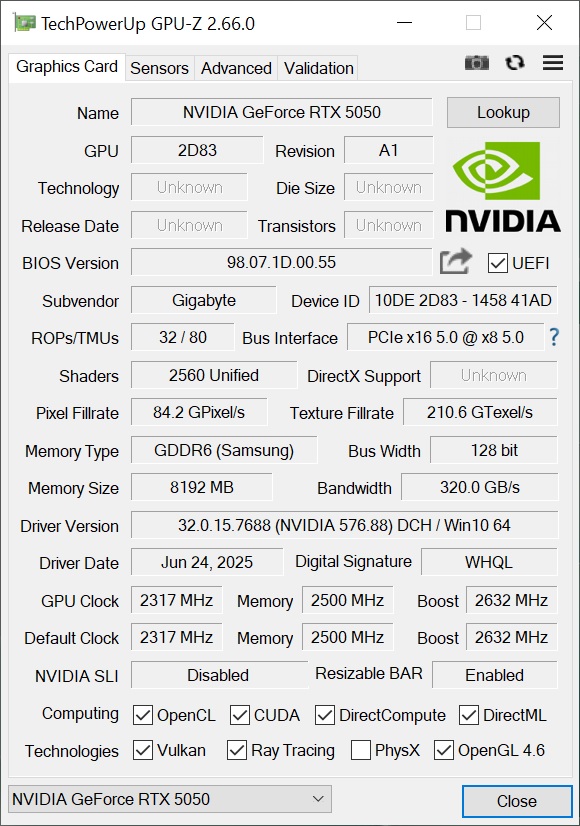Expand the GPU selection dropdown arrow

coord(318,799)
